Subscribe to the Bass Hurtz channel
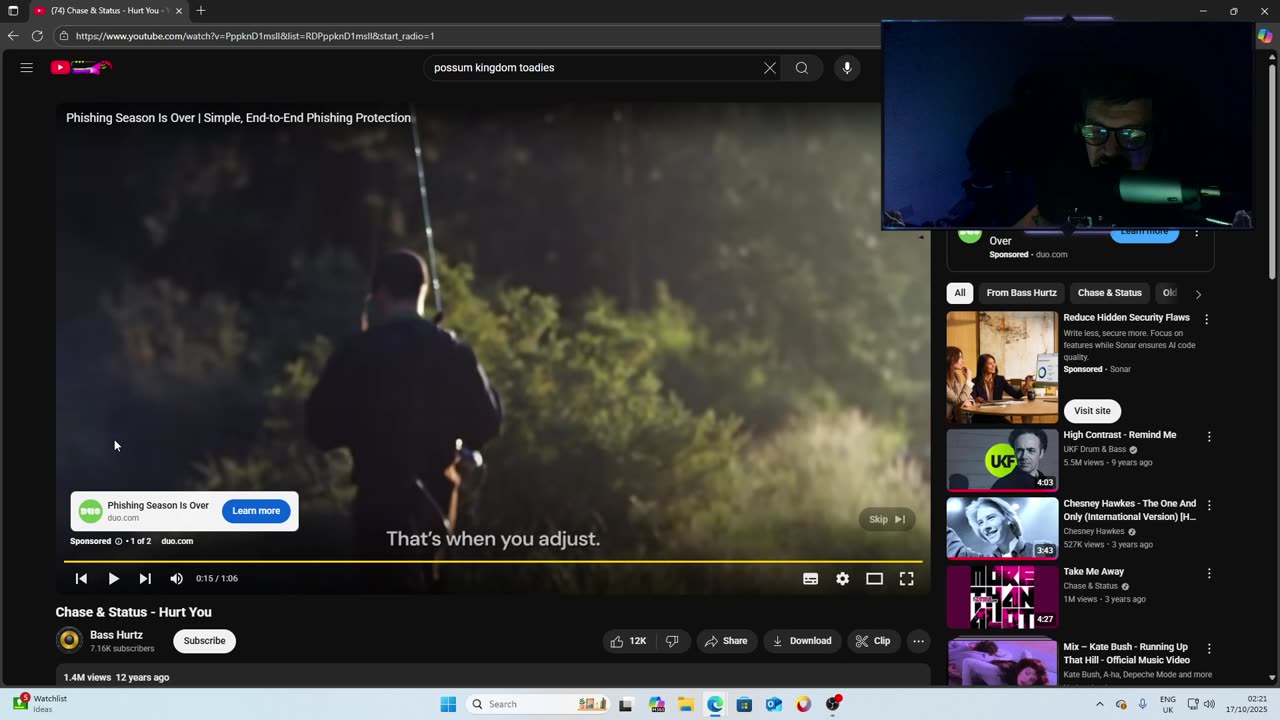The height and width of the screenshot is (720, 1280). pyautogui.click(x=204, y=641)
